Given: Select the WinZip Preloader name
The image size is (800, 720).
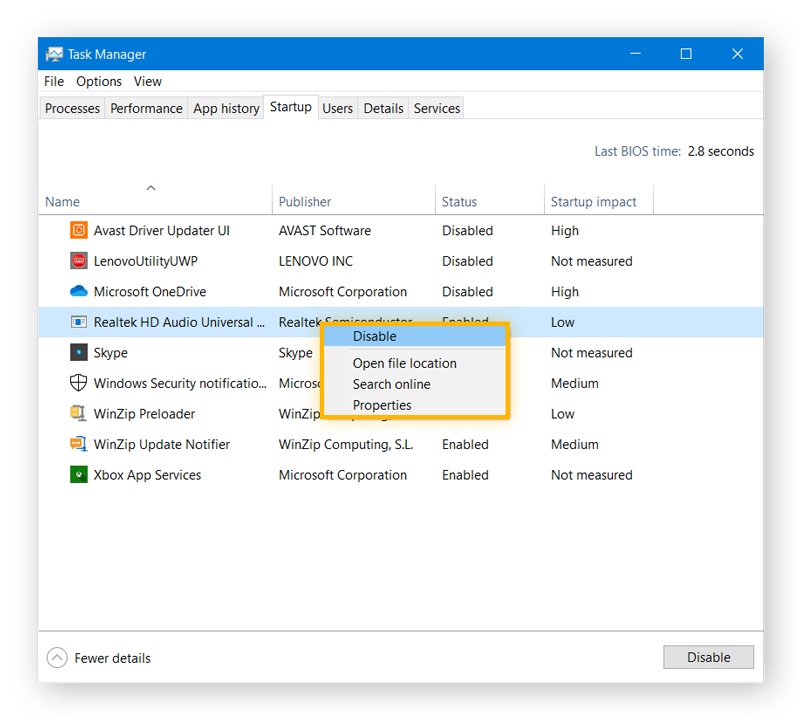Looking at the screenshot, I should coord(144,414).
